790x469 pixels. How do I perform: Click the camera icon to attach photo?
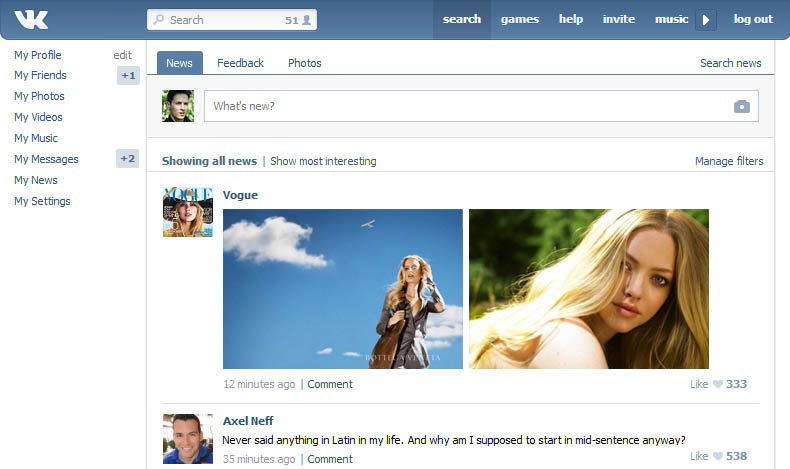coord(741,106)
